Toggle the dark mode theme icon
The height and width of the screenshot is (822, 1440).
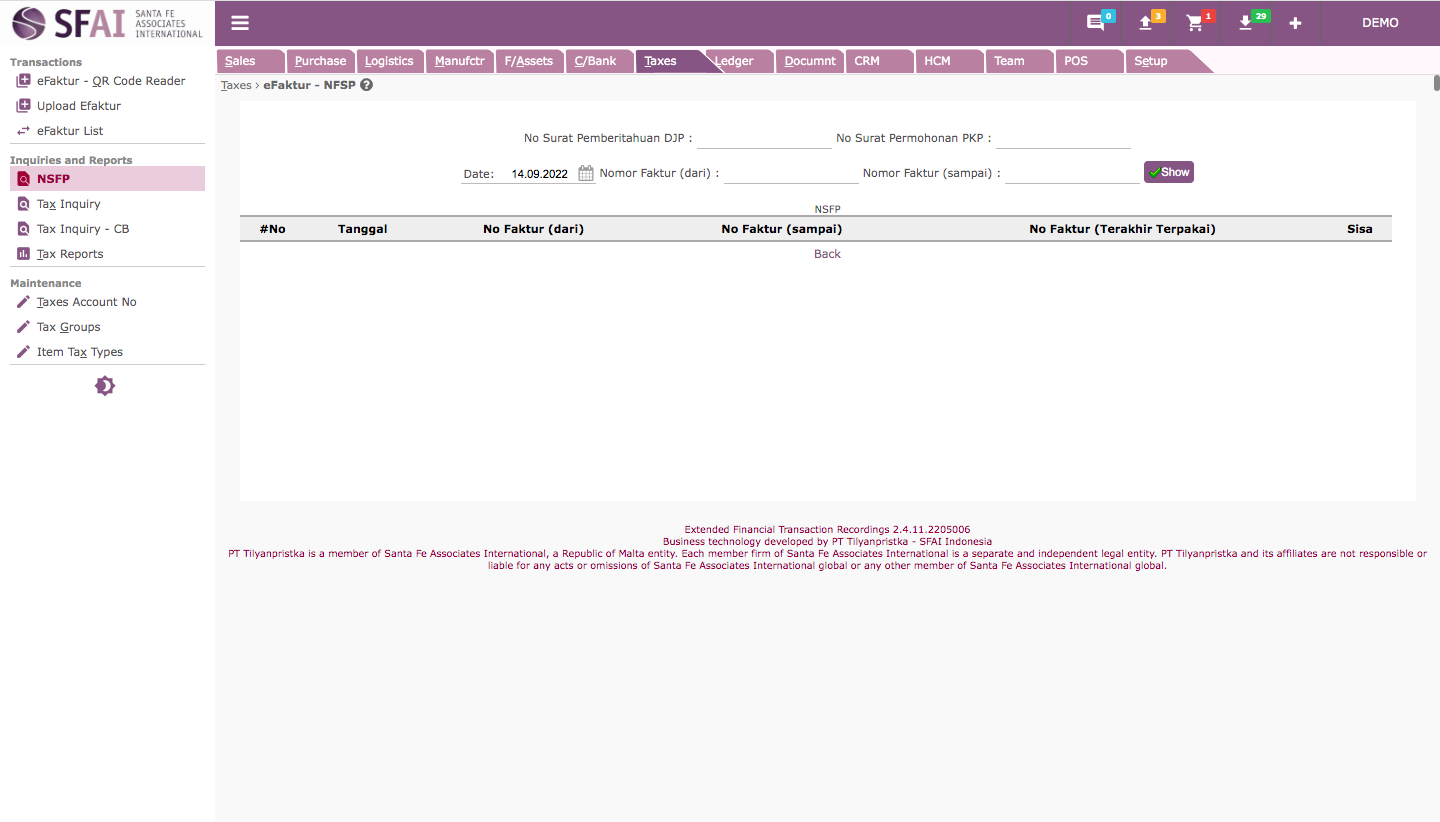click(105, 386)
